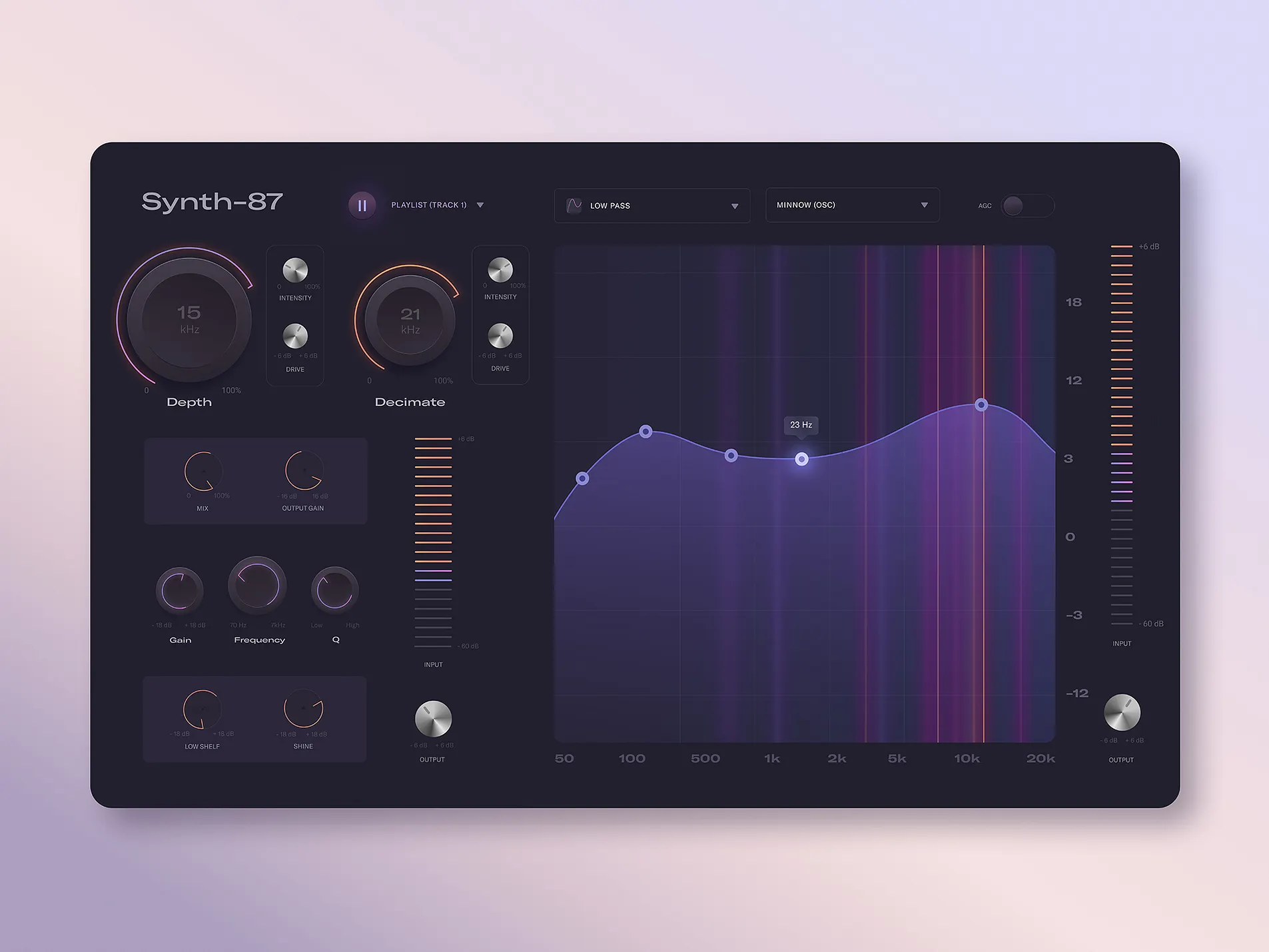Click the "Decimate" label text
The height and width of the screenshot is (952, 1269).
[410, 402]
